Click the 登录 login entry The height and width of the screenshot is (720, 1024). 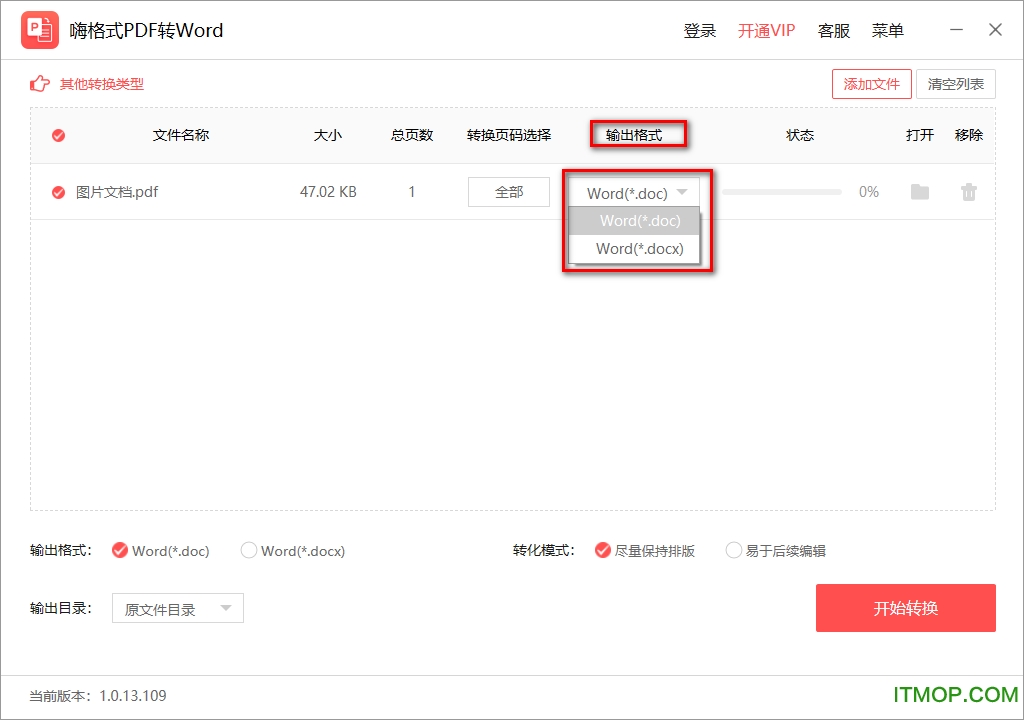(700, 31)
